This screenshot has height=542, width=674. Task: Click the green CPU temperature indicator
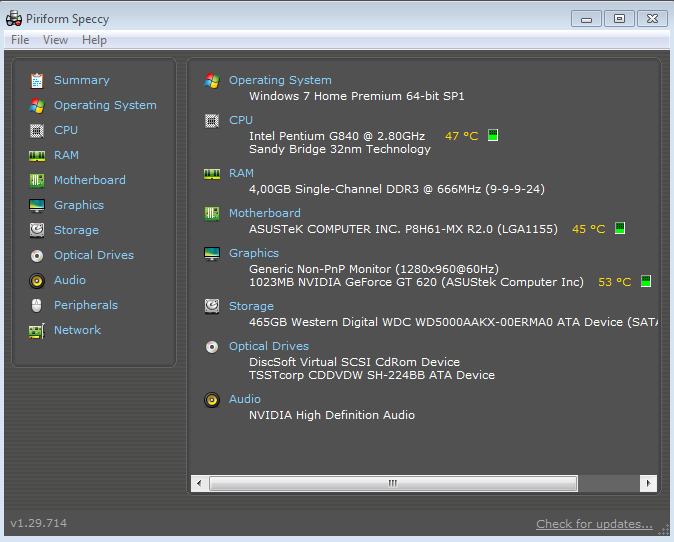click(493, 135)
